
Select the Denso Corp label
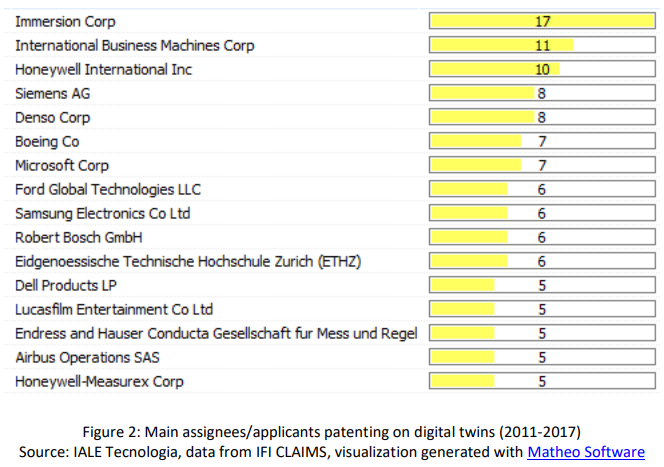click(x=53, y=118)
